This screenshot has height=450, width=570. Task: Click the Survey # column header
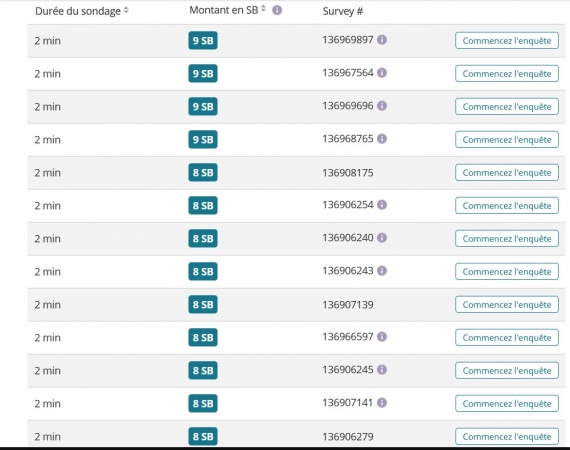[x=342, y=11]
